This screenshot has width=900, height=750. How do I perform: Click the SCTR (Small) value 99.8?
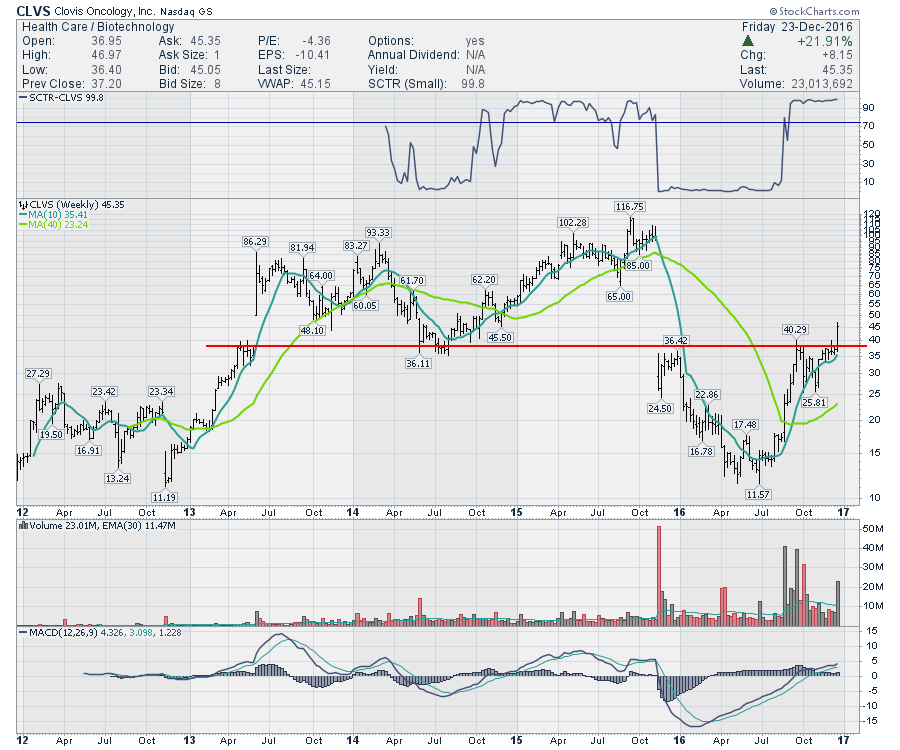pyautogui.click(x=473, y=84)
